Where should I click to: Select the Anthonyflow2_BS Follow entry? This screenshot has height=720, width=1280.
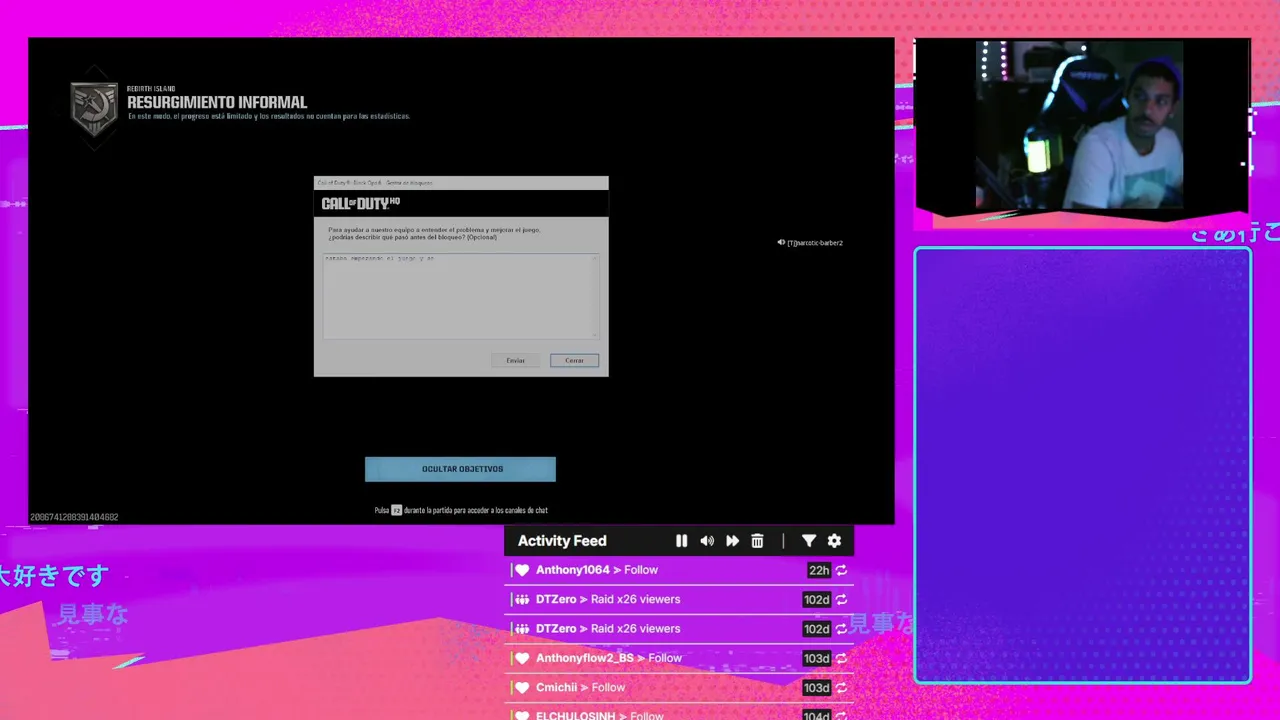coord(680,658)
